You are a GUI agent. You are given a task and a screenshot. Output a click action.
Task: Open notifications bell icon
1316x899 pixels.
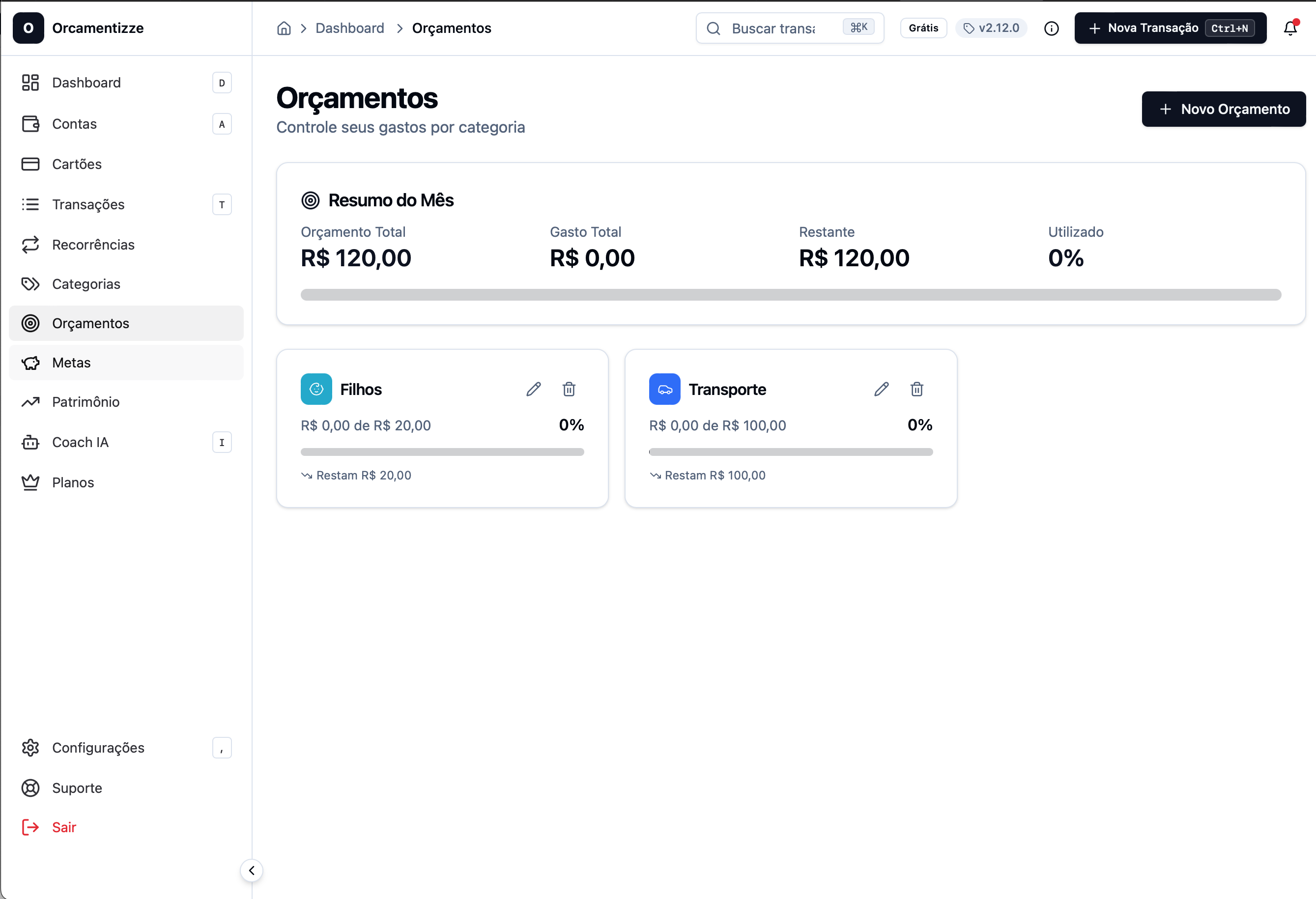(1290, 28)
